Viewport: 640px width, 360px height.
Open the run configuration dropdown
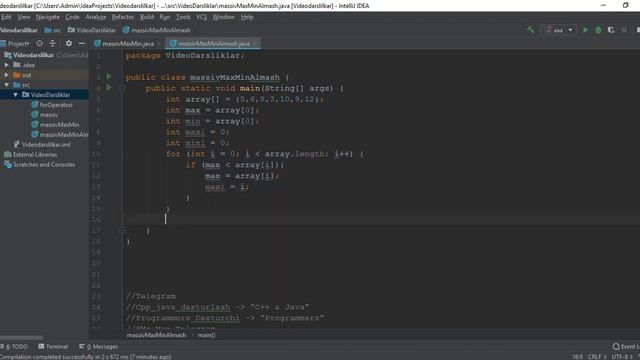[558, 30]
